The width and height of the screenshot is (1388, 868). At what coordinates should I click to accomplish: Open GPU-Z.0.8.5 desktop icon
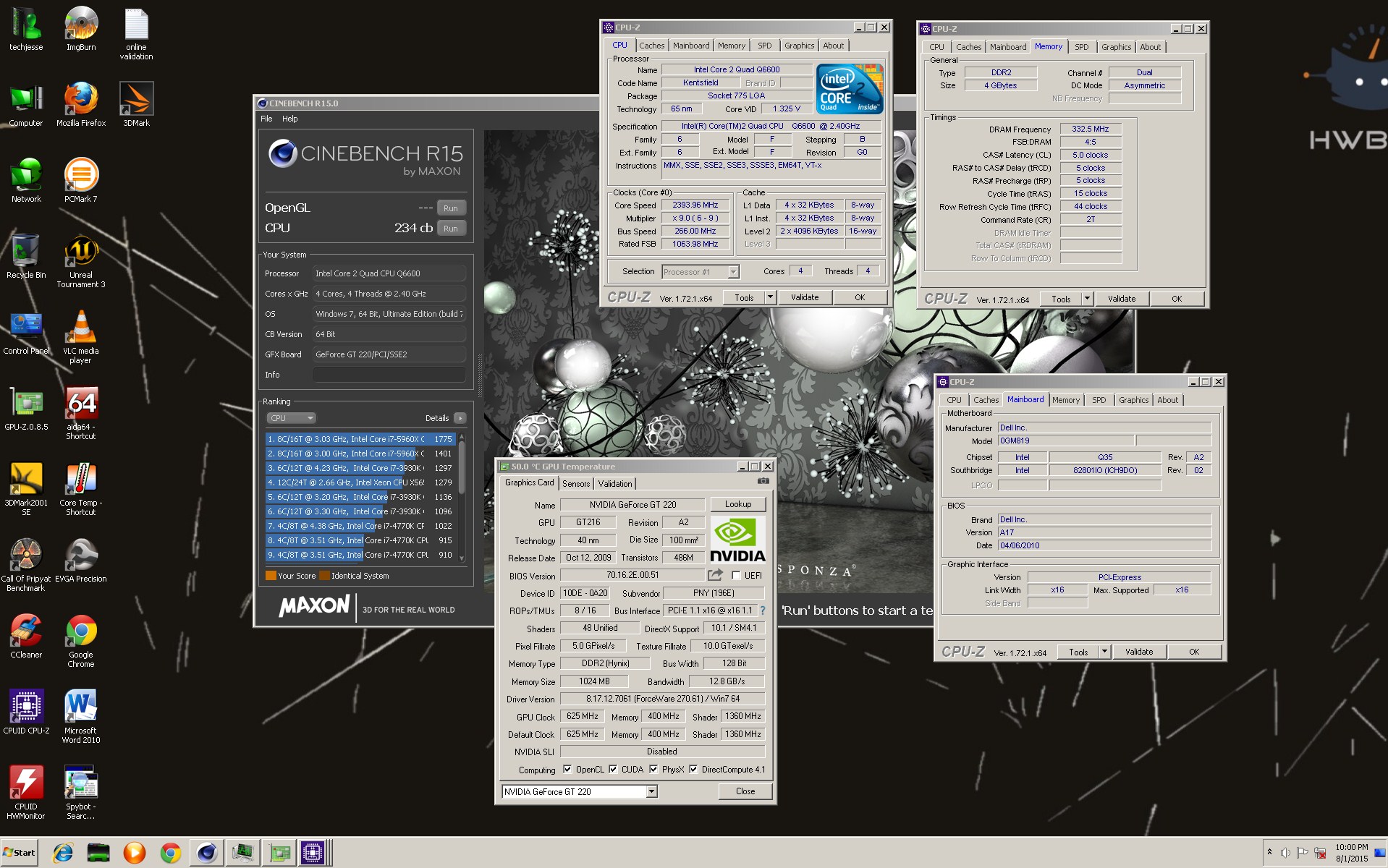[26, 409]
